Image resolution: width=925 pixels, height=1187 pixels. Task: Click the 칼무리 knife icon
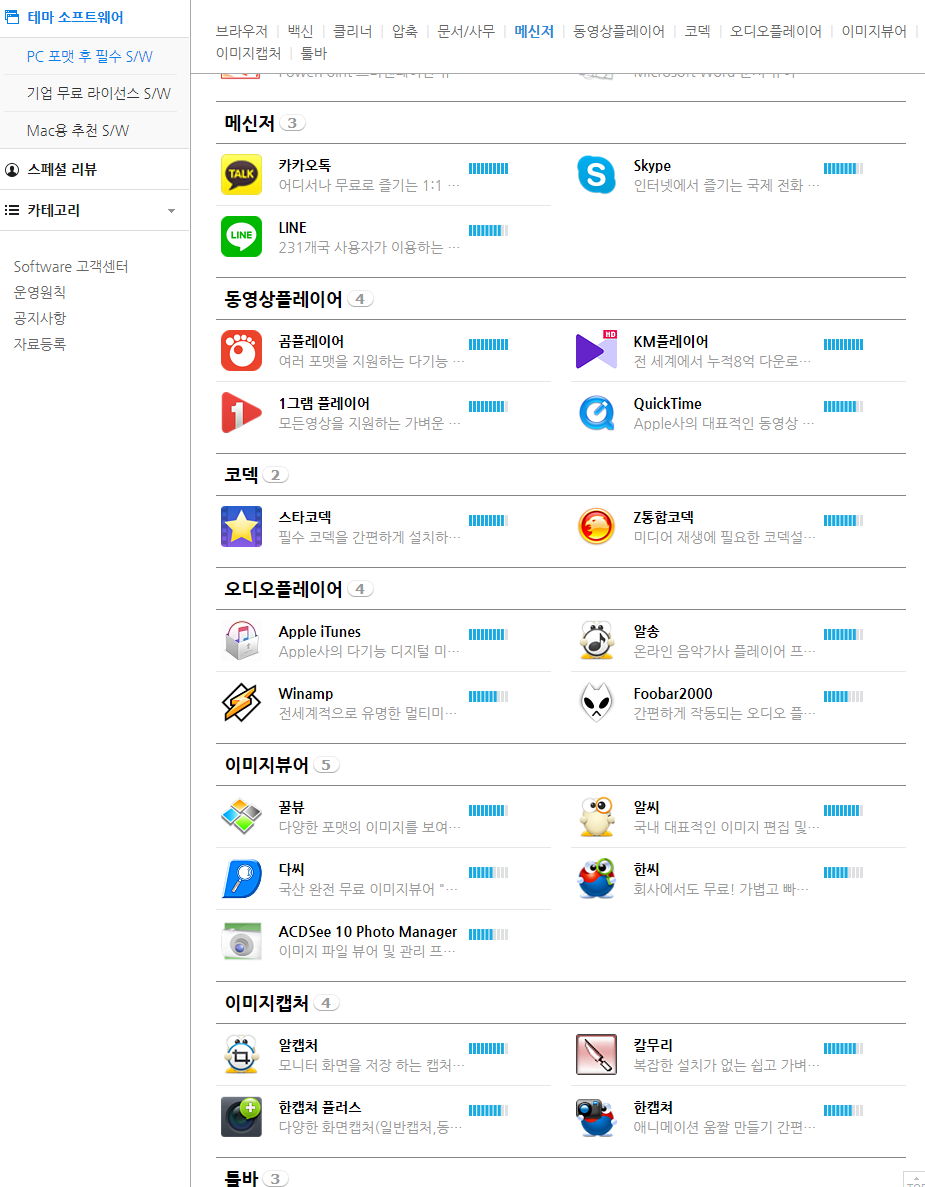(596, 1055)
